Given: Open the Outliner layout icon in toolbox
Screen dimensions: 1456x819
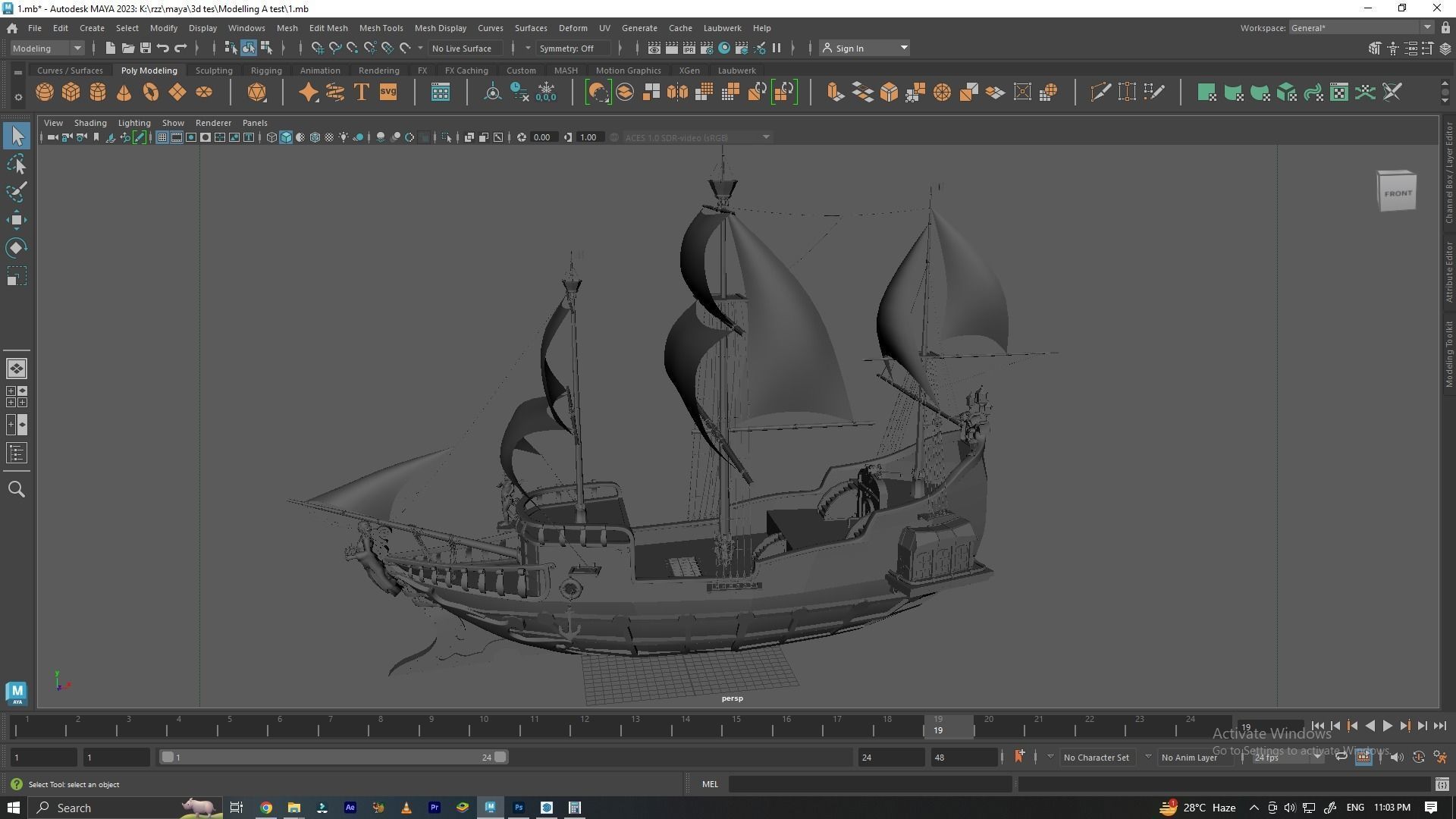Looking at the screenshot, I should (x=17, y=453).
